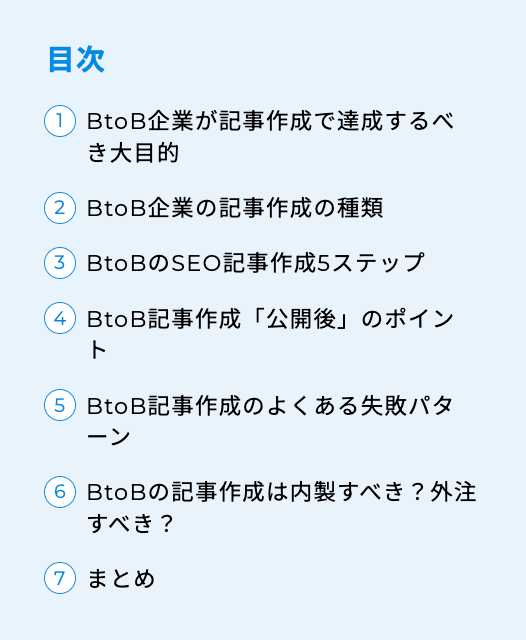
Task: Click the circled number 2 icon
Action: tap(60, 208)
